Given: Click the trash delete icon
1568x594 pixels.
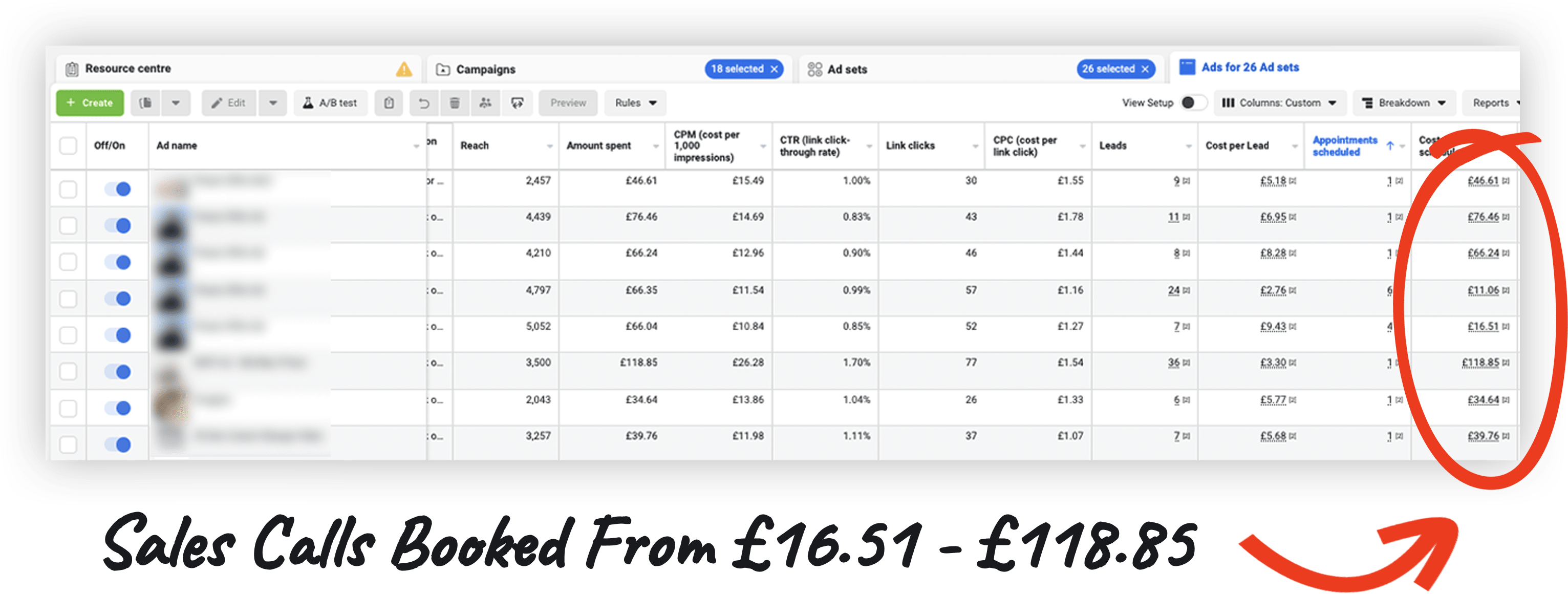Looking at the screenshot, I should tap(454, 103).
